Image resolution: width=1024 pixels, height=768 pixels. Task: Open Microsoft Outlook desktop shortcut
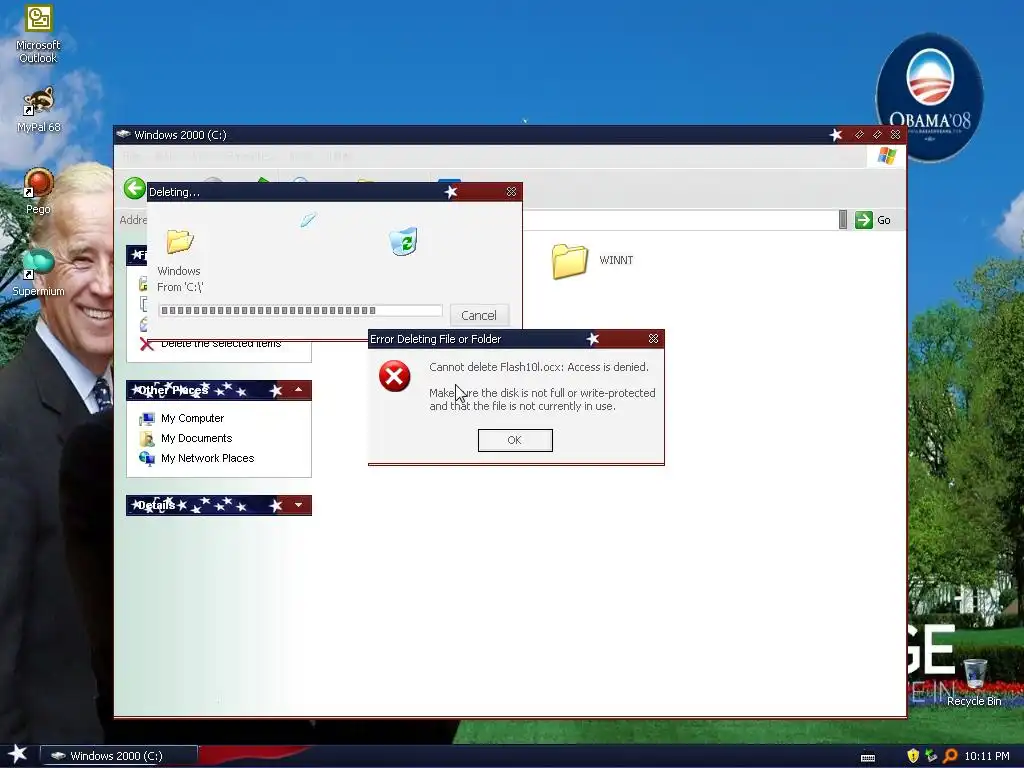[38, 34]
